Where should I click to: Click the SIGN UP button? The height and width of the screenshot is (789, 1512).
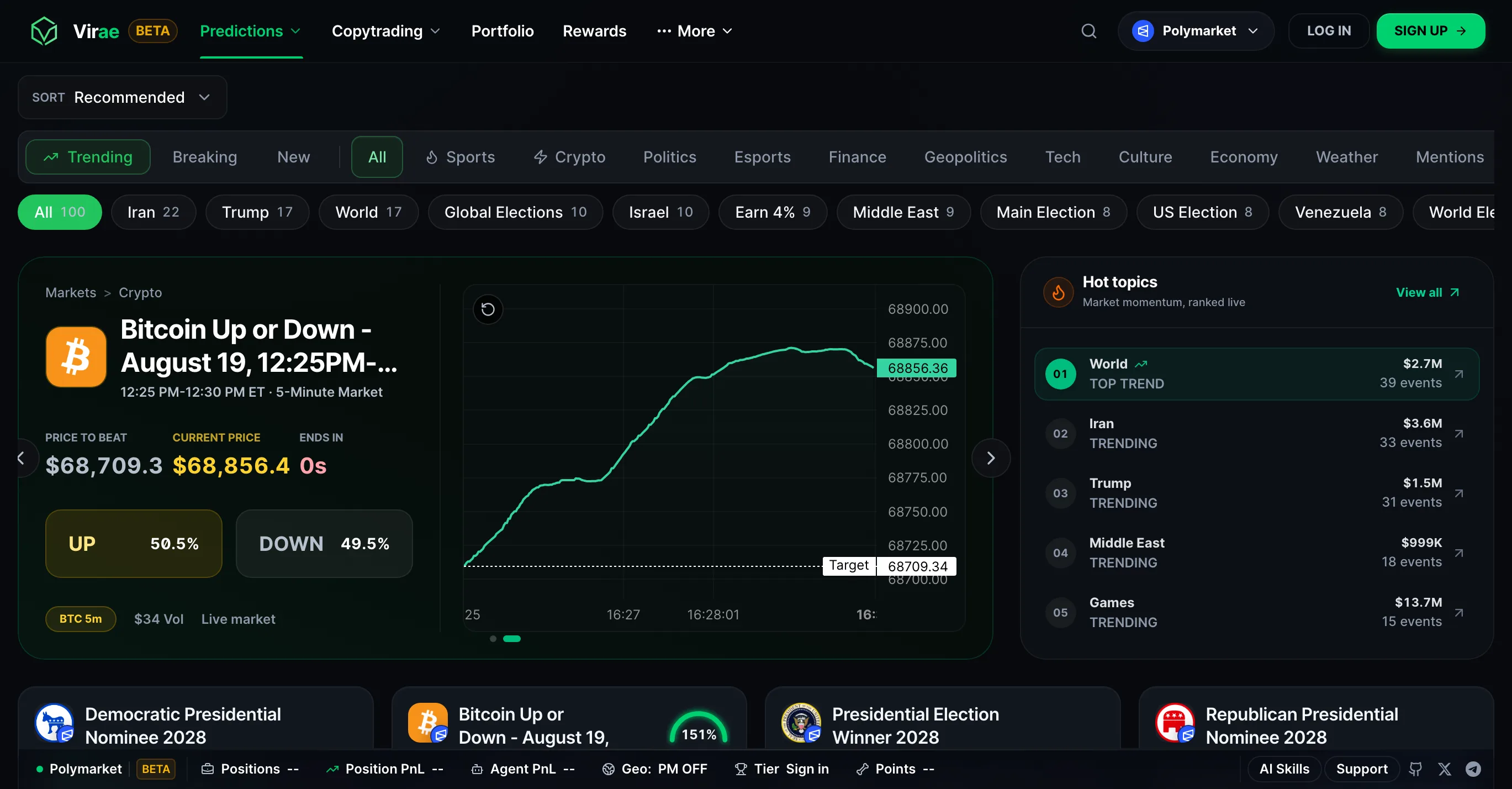pos(1430,30)
